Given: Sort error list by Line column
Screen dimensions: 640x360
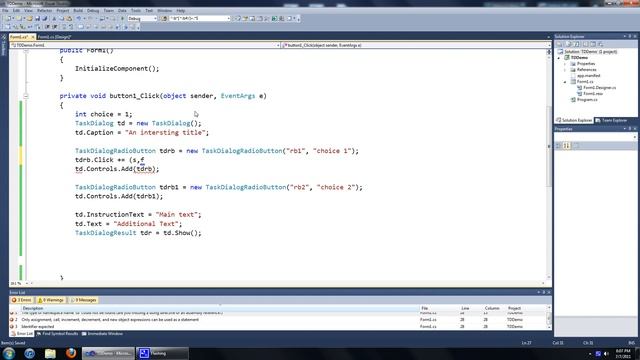Looking at the screenshot, I should pyautogui.click(x=471, y=308).
